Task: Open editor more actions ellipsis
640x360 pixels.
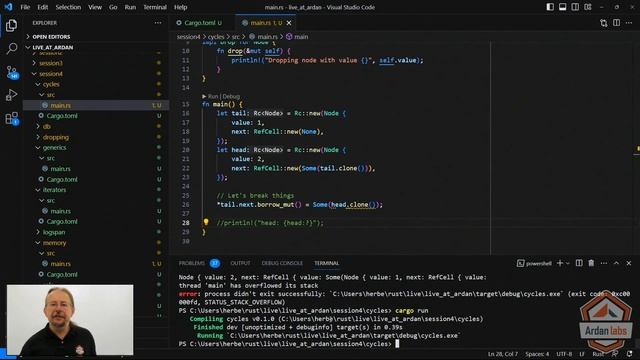Action: (629, 23)
